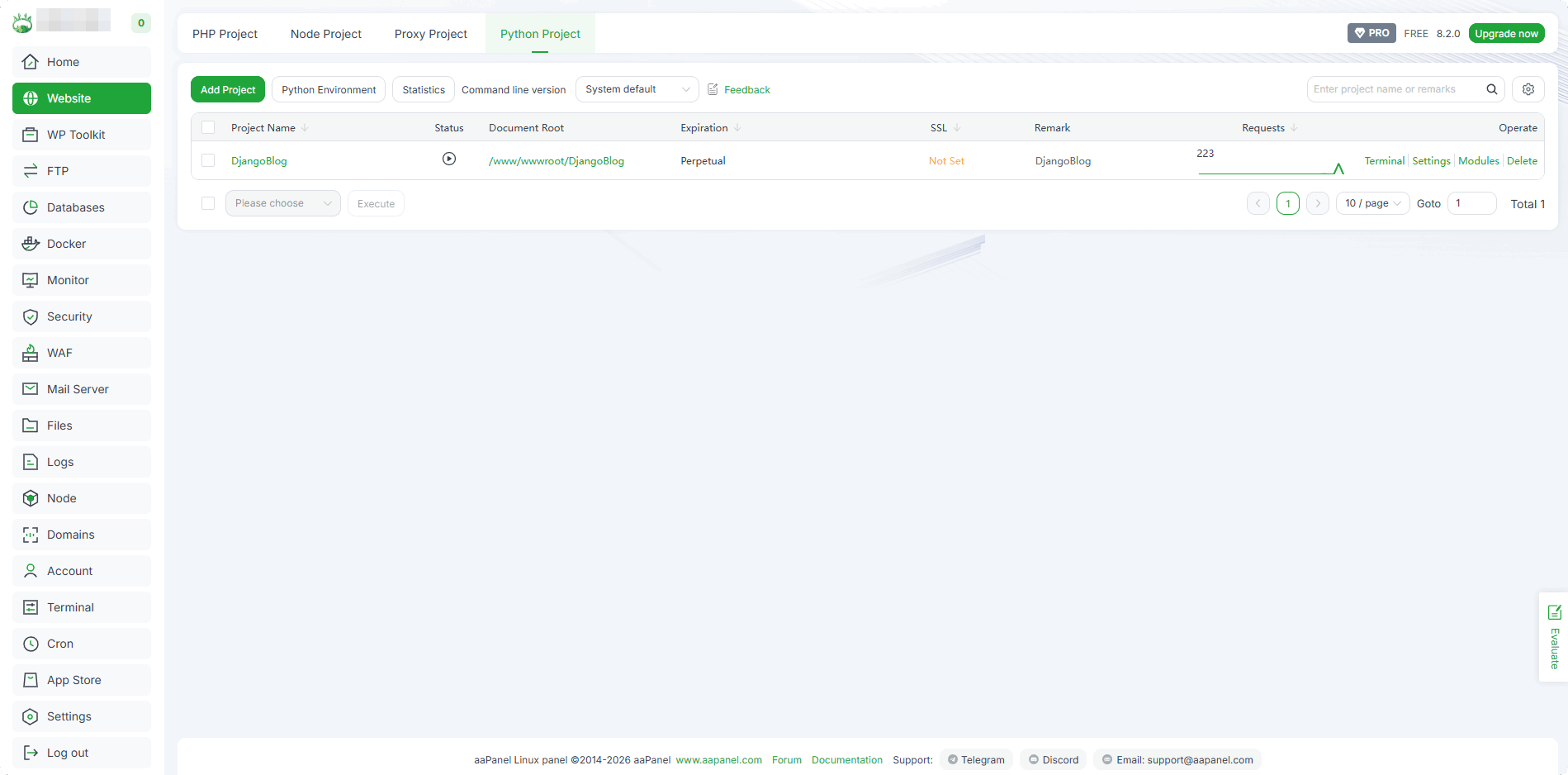Open the DjangoBlog document root path

coord(557,161)
